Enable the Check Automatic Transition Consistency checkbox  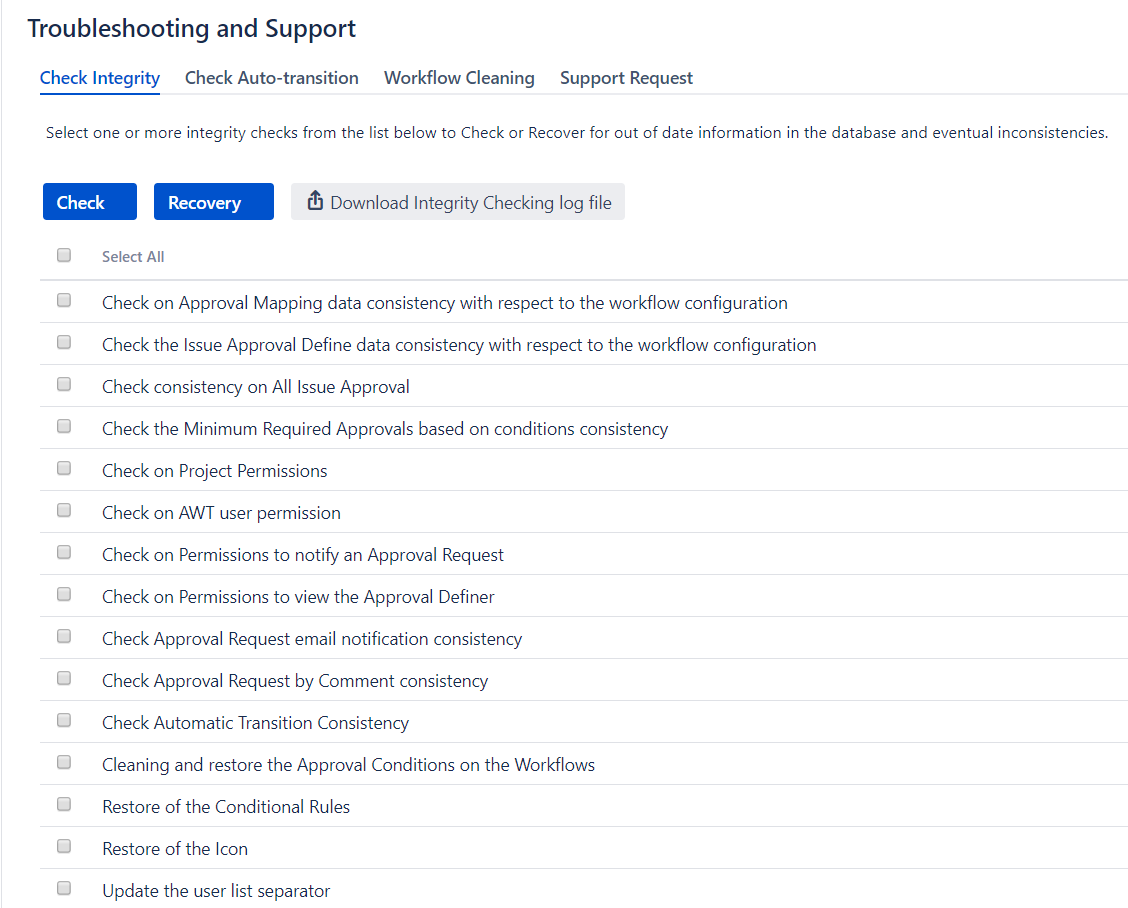[64, 720]
